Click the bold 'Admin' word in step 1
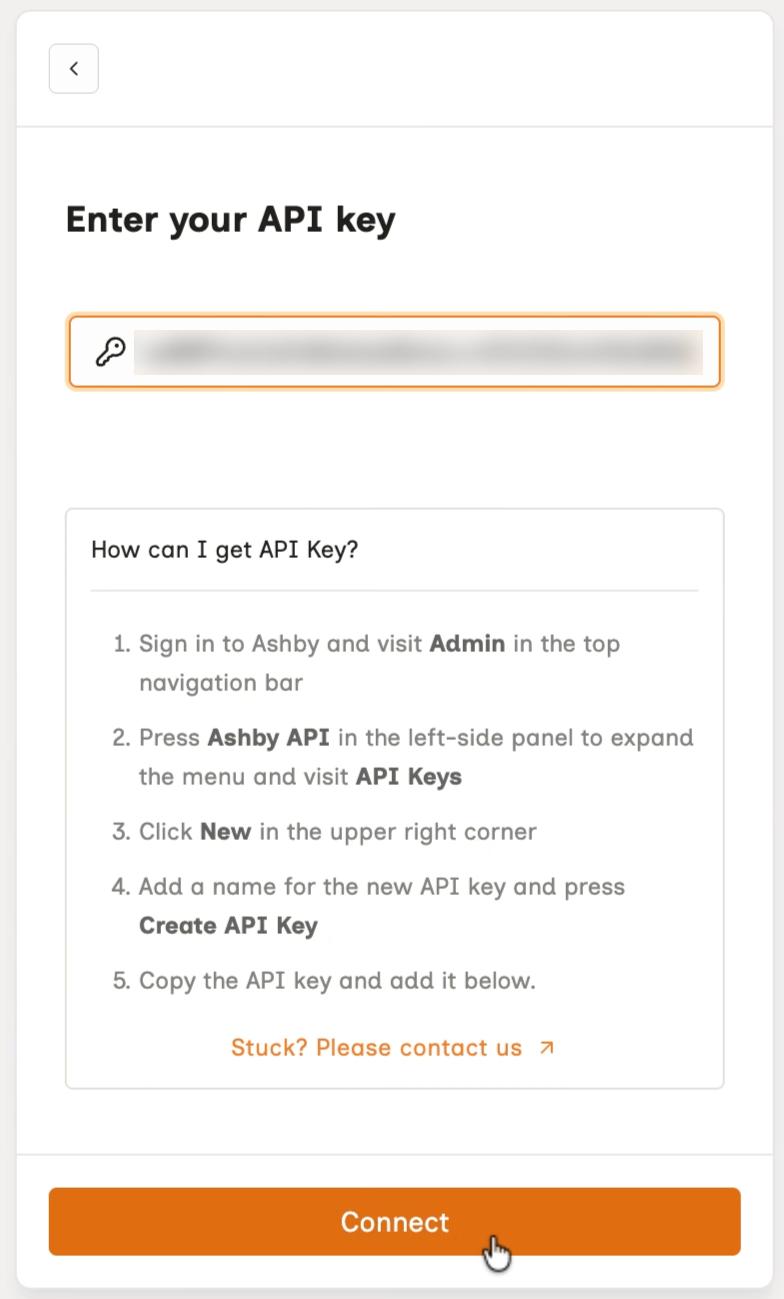784x1299 pixels. coord(467,643)
